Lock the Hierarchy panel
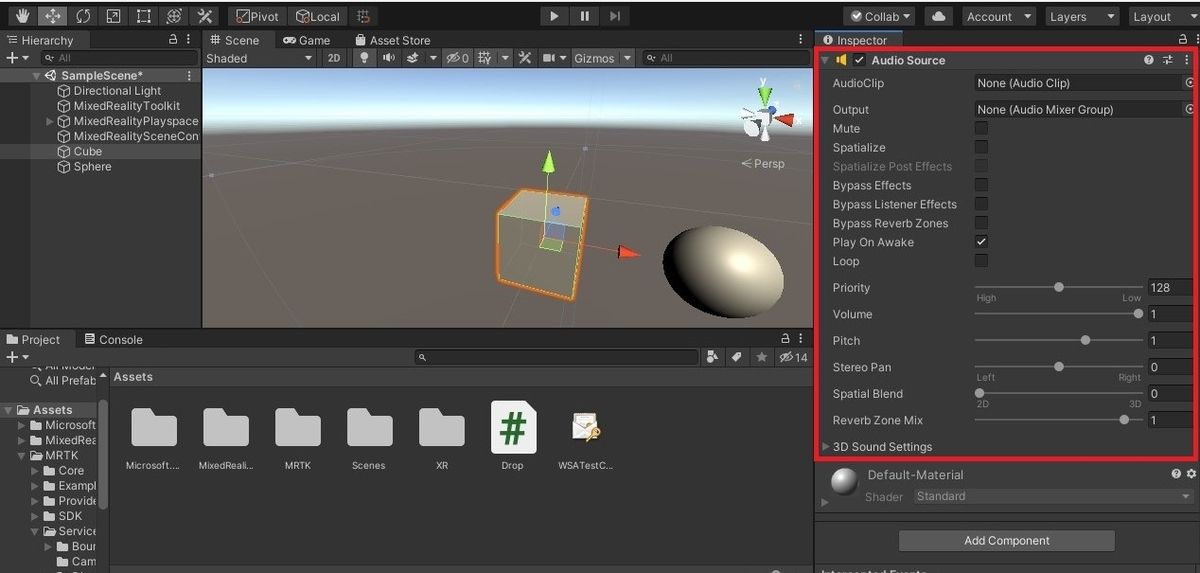Viewport: 1200px width, 573px height. pos(173,40)
